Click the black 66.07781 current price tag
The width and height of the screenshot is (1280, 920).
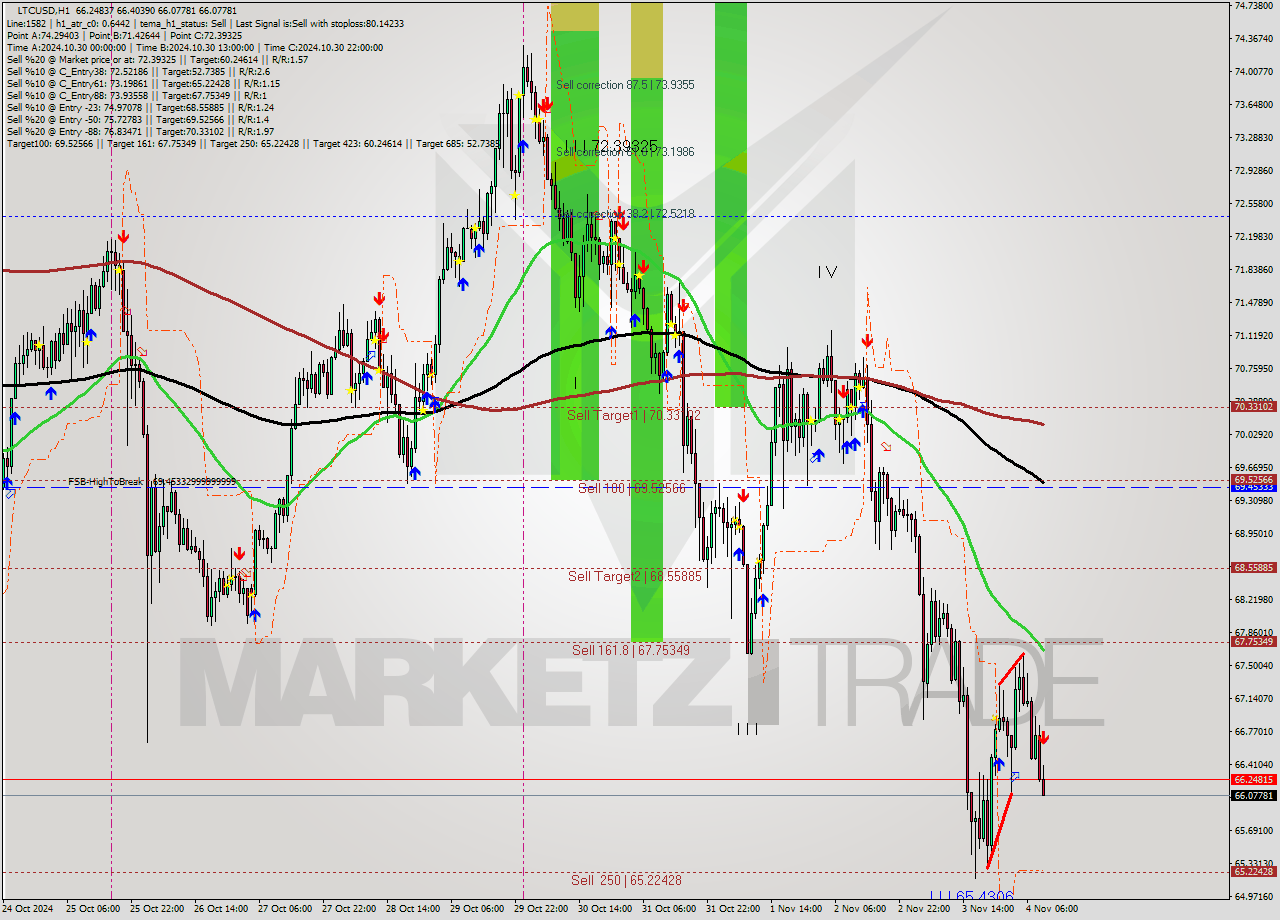coord(1253,795)
